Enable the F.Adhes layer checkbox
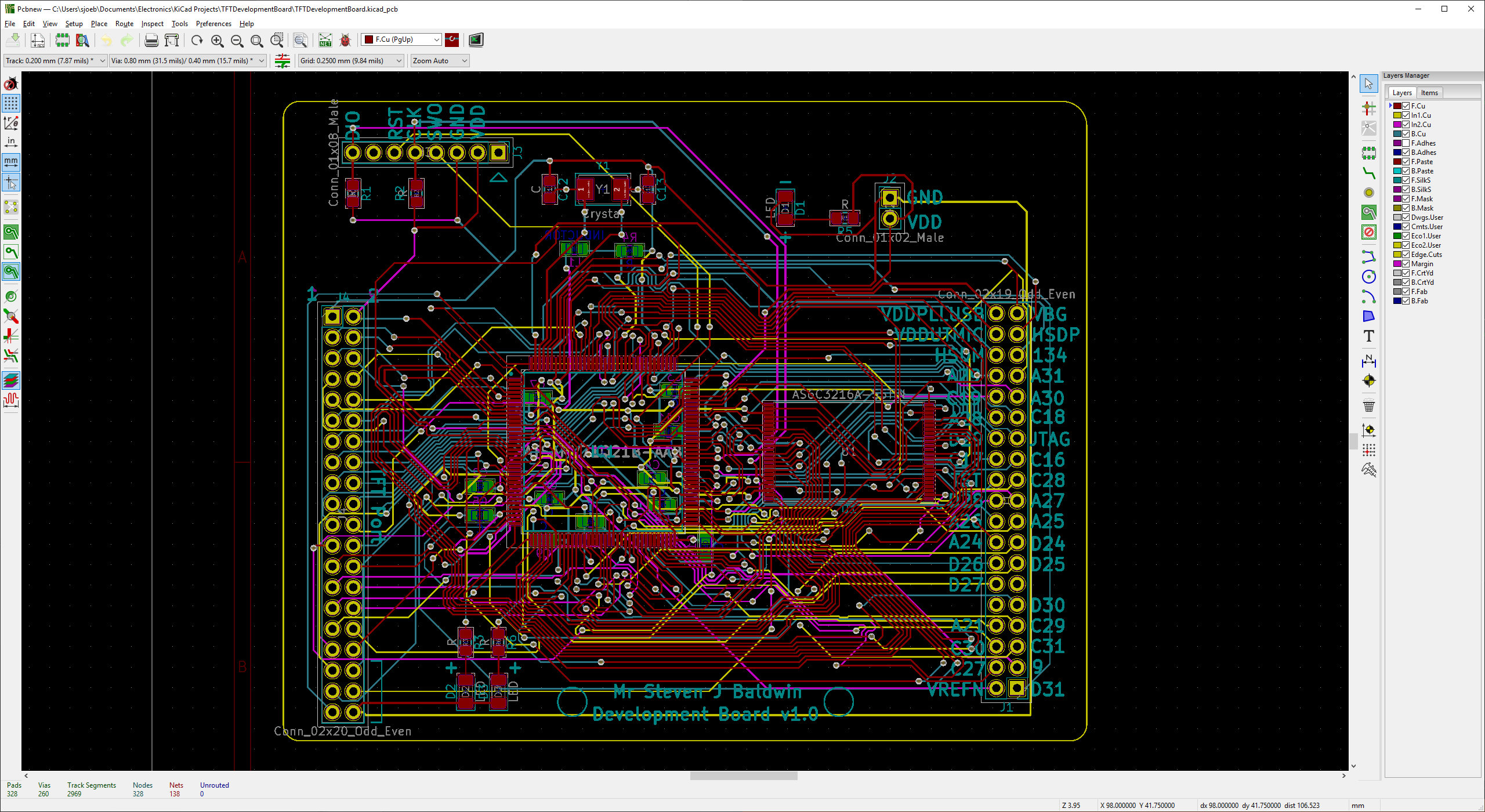The image size is (1485, 812). coord(1406,143)
